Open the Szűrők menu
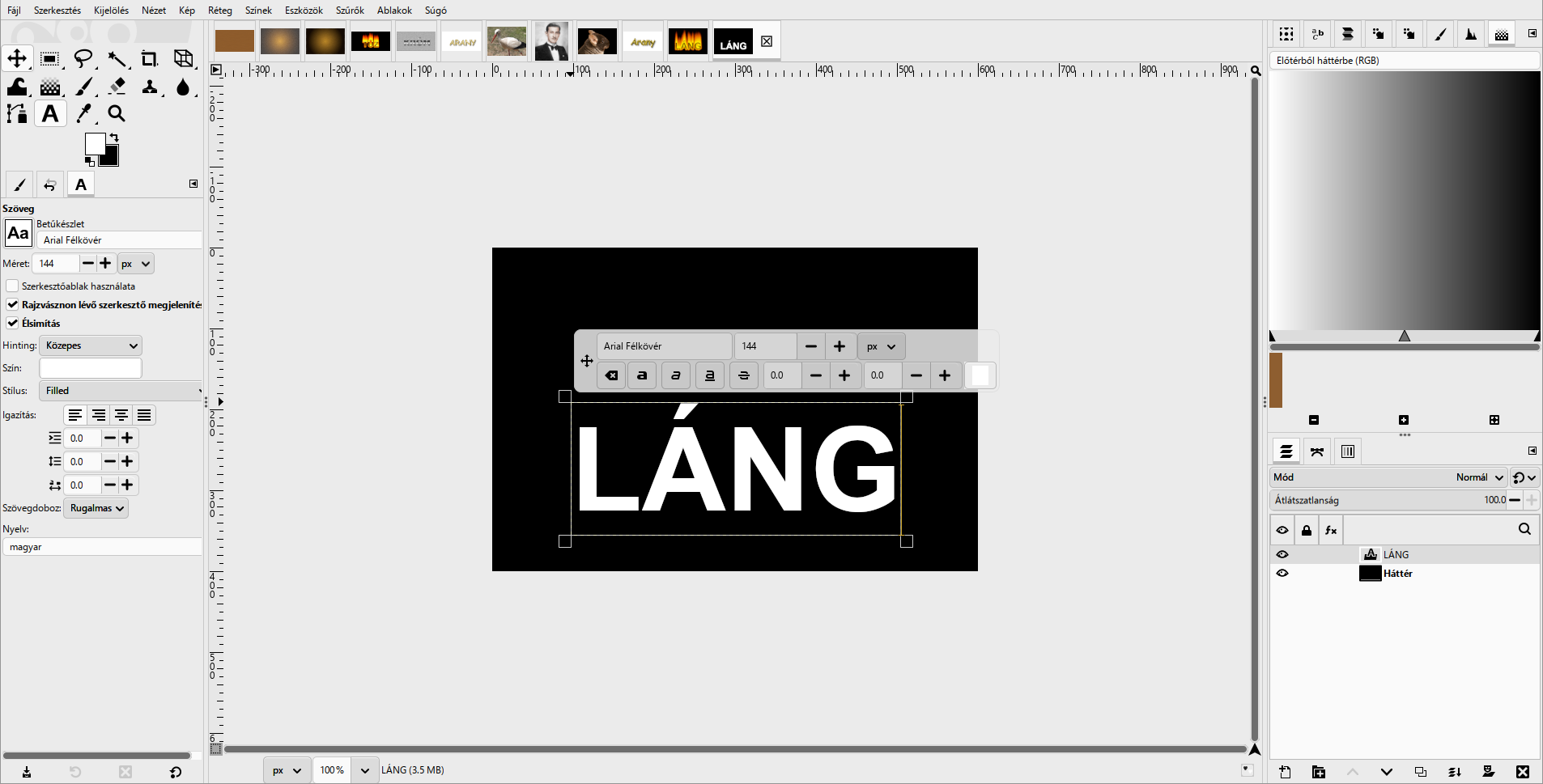The width and height of the screenshot is (1543, 784). coord(350,11)
